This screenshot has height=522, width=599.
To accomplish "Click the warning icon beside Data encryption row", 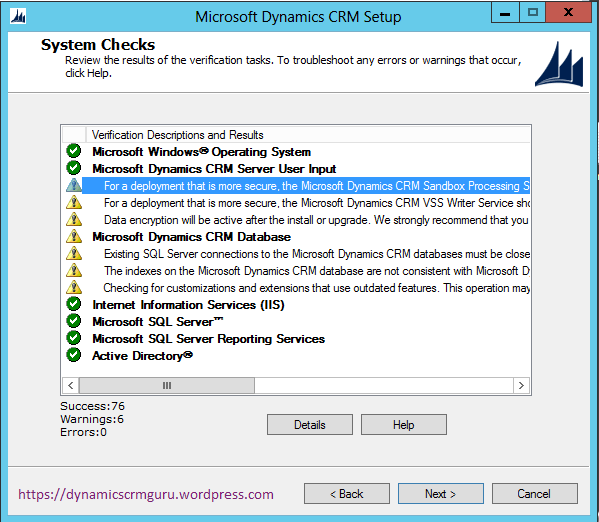I will pyautogui.click(x=74, y=219).
